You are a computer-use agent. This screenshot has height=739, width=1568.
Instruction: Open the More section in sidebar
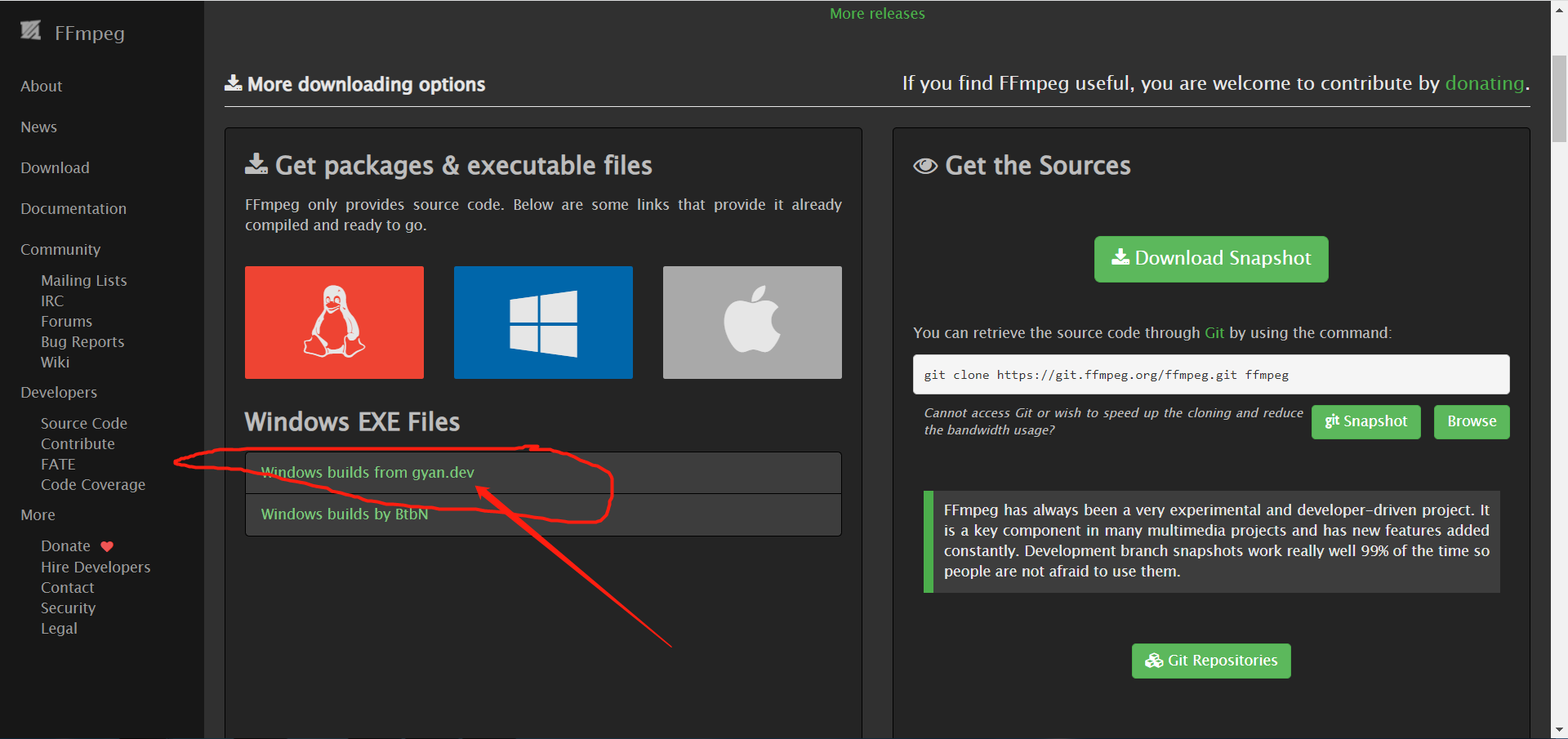pos(38,514)
